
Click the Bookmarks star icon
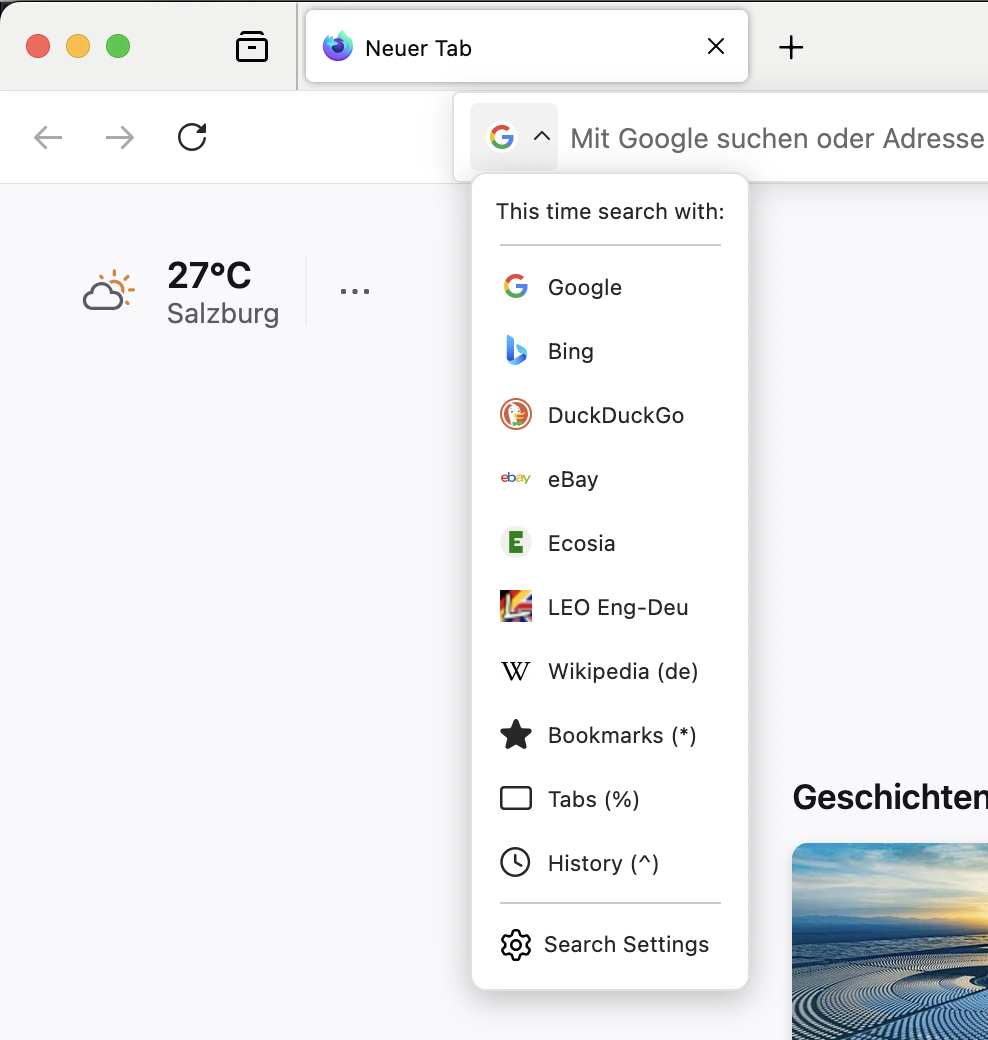pos(516,736)
